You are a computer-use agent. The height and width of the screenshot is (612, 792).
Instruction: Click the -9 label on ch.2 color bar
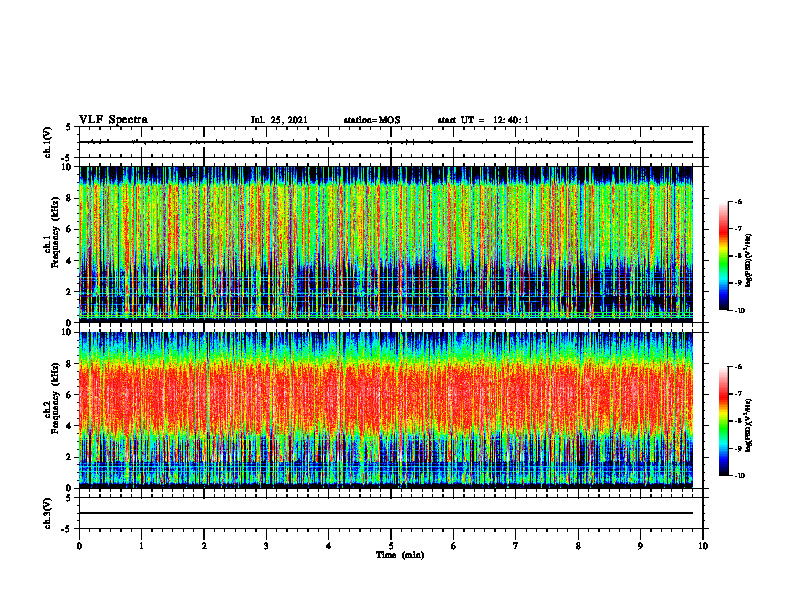click(738, 448)
